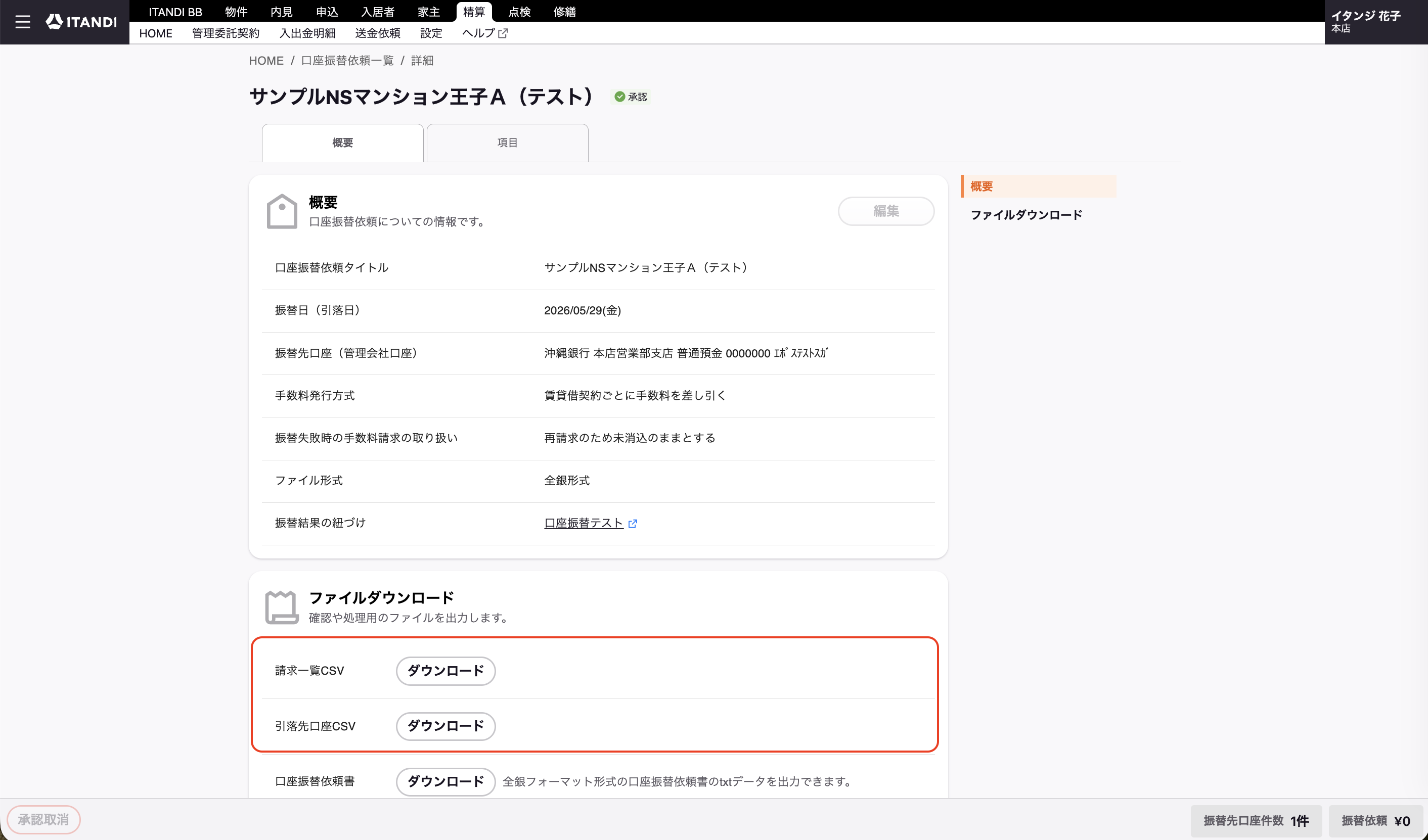The height and width of the screenshot is (840, 1428).
Task: Click the 口座振替依頼書 row label
Action: (x=315, y=782)
